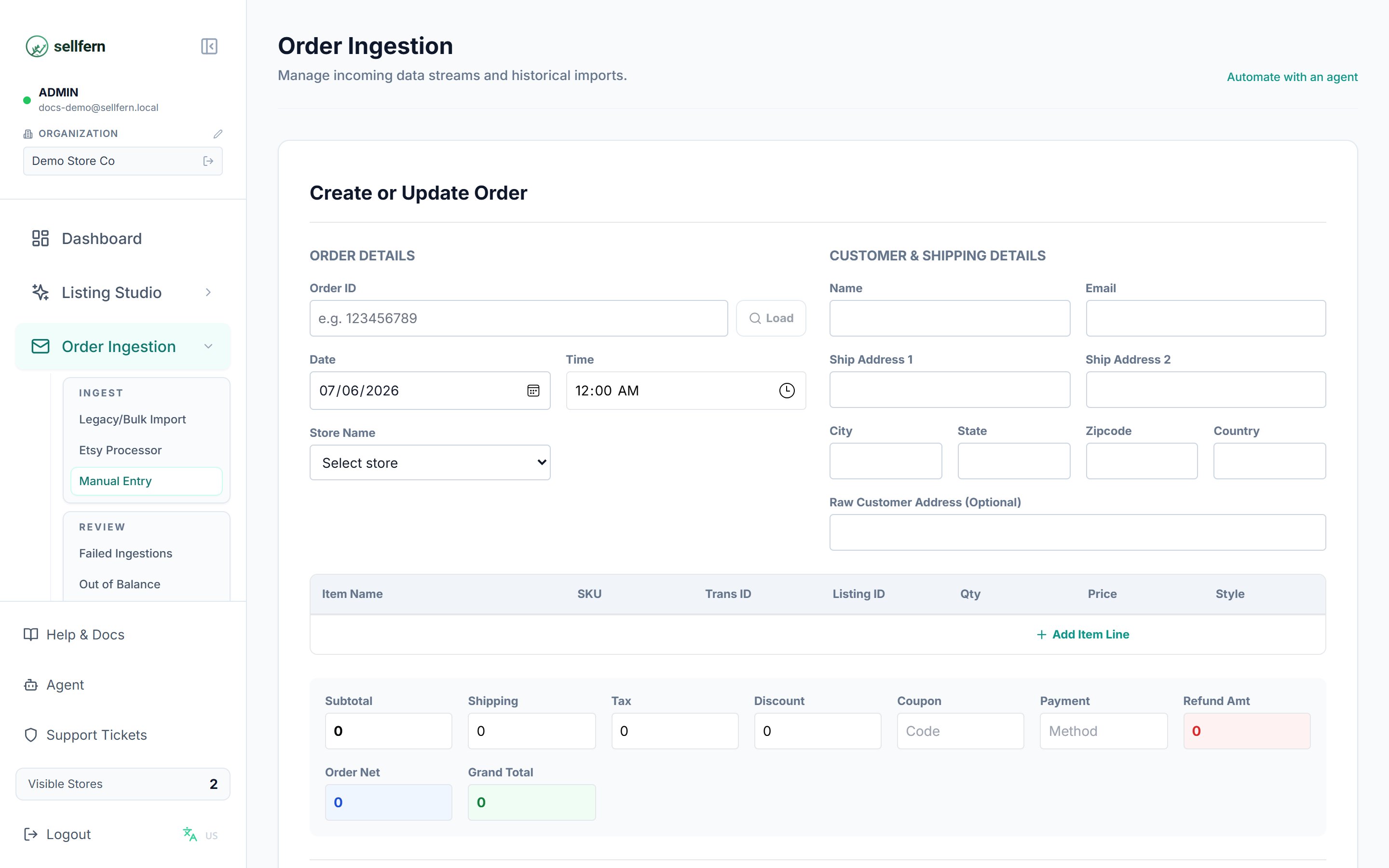Click the 'docs-demo@sellfern.local' email text
Viewport: 1389px width, 868px height.
coord(98,108)
